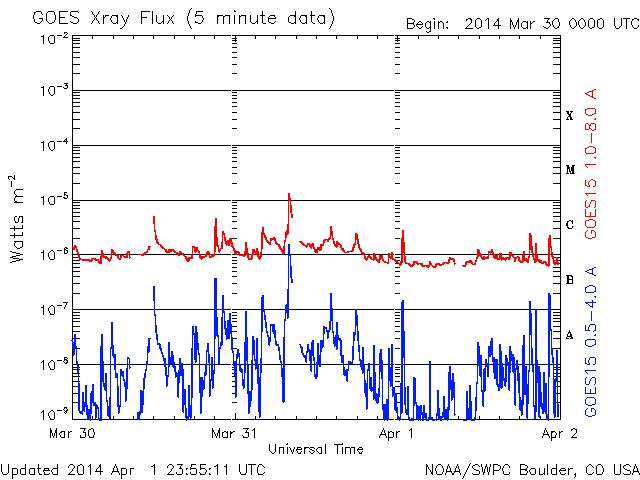
Task: Click the top y-axis tick label (10^-2)
Action: [x=53, y=38]
